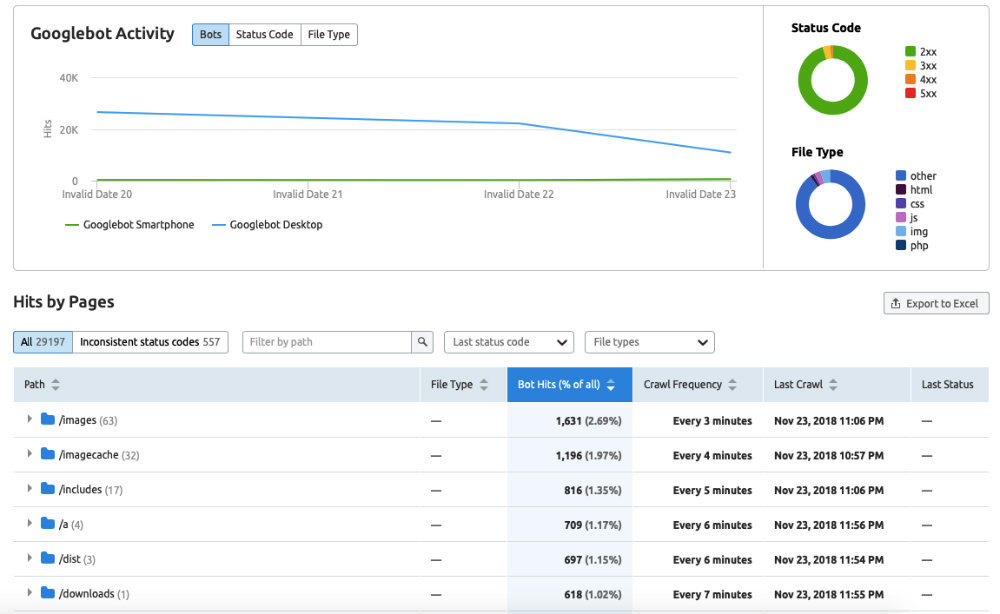Sort table by Path column
The height and width of the screenshot is (614, 1000).
click(42, 384)
